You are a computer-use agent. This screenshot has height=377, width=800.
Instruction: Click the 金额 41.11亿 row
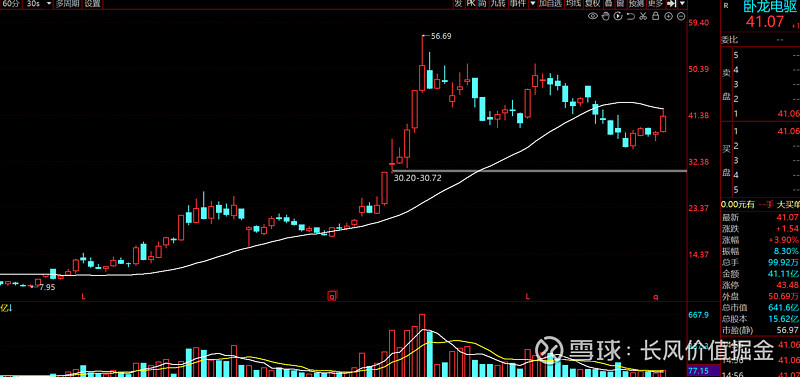tap(760, 273)
